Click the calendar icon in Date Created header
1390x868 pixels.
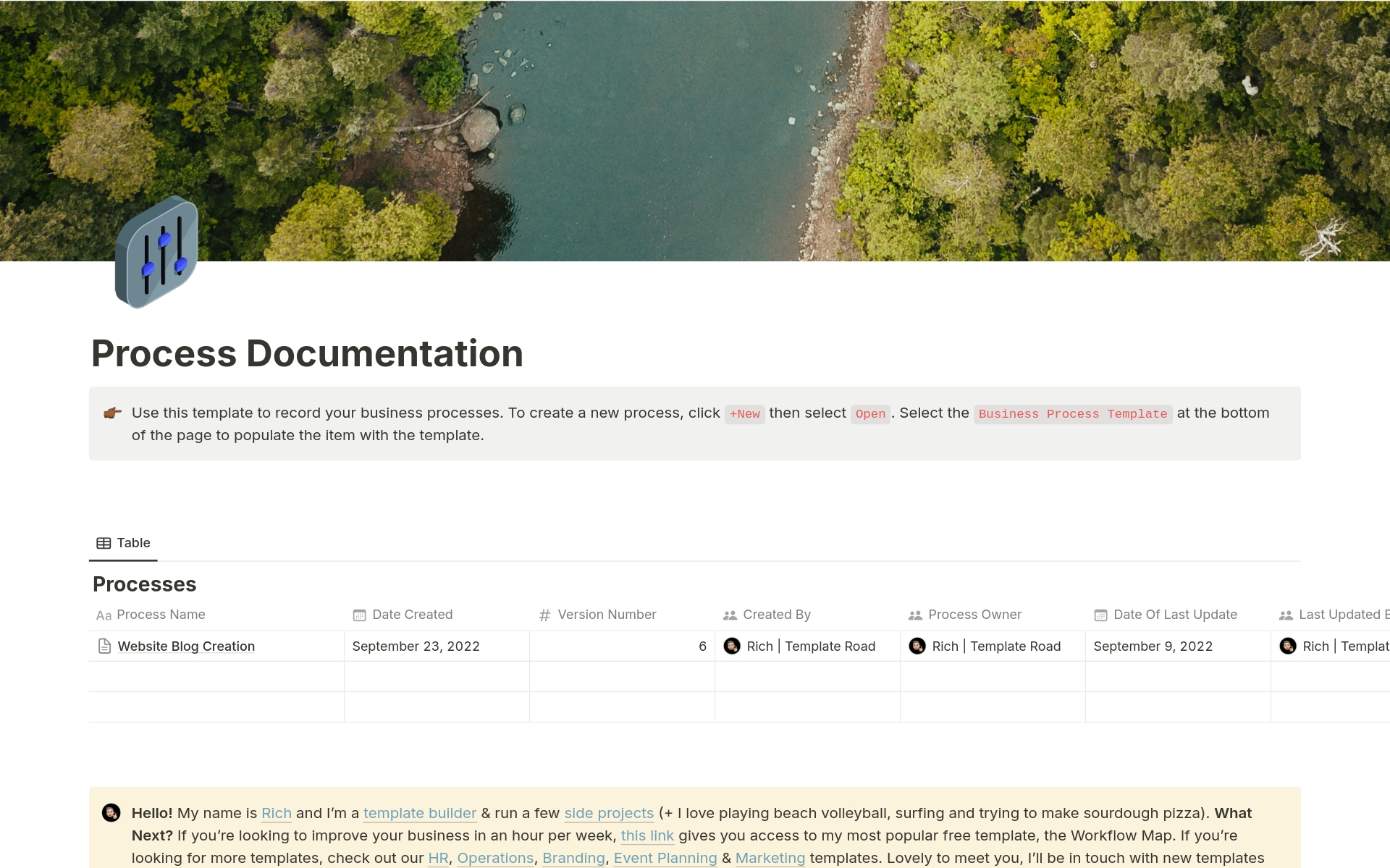pyautogui.click(x=358, y=615)
